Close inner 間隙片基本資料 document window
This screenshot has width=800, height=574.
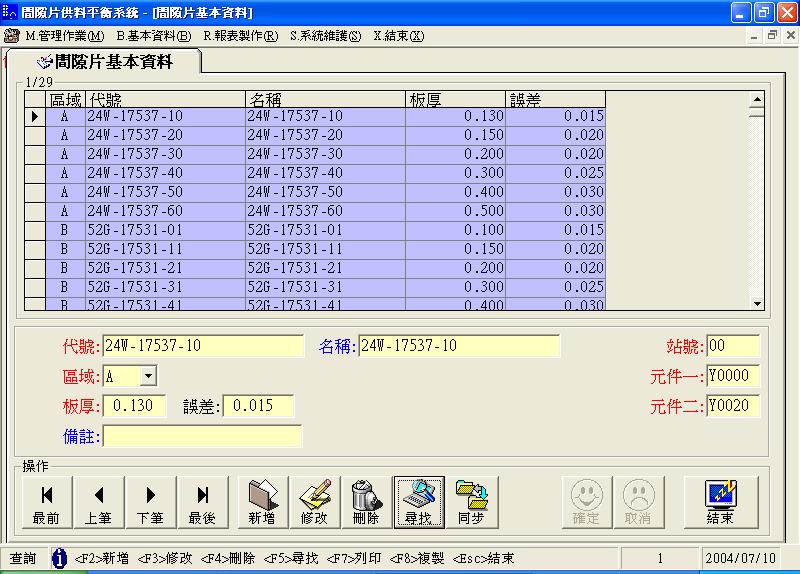(x=790, y=35)
